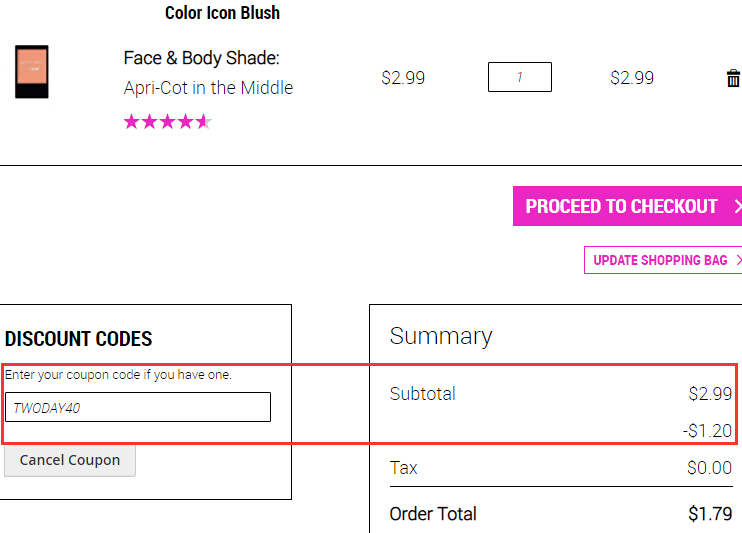Click the pink star rating under the shade name
This screenshot has height=533, width=742.
tap(168, 122)
